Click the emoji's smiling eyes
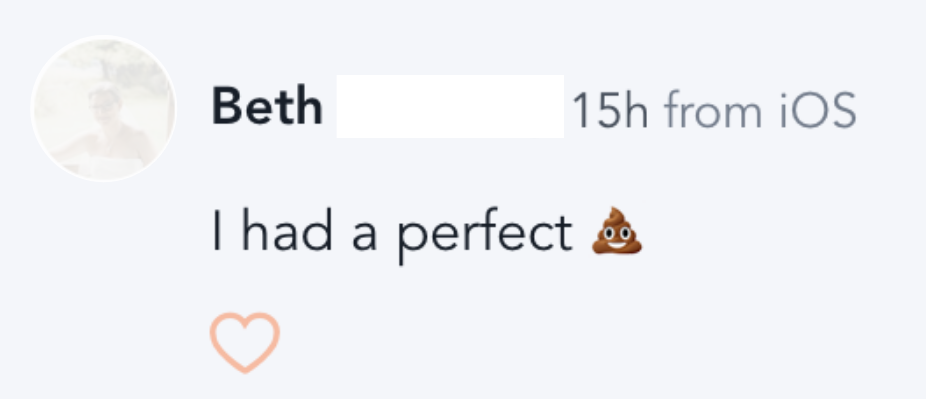The width and height of the screenshot is (926, 399). [x=617, y=234]
